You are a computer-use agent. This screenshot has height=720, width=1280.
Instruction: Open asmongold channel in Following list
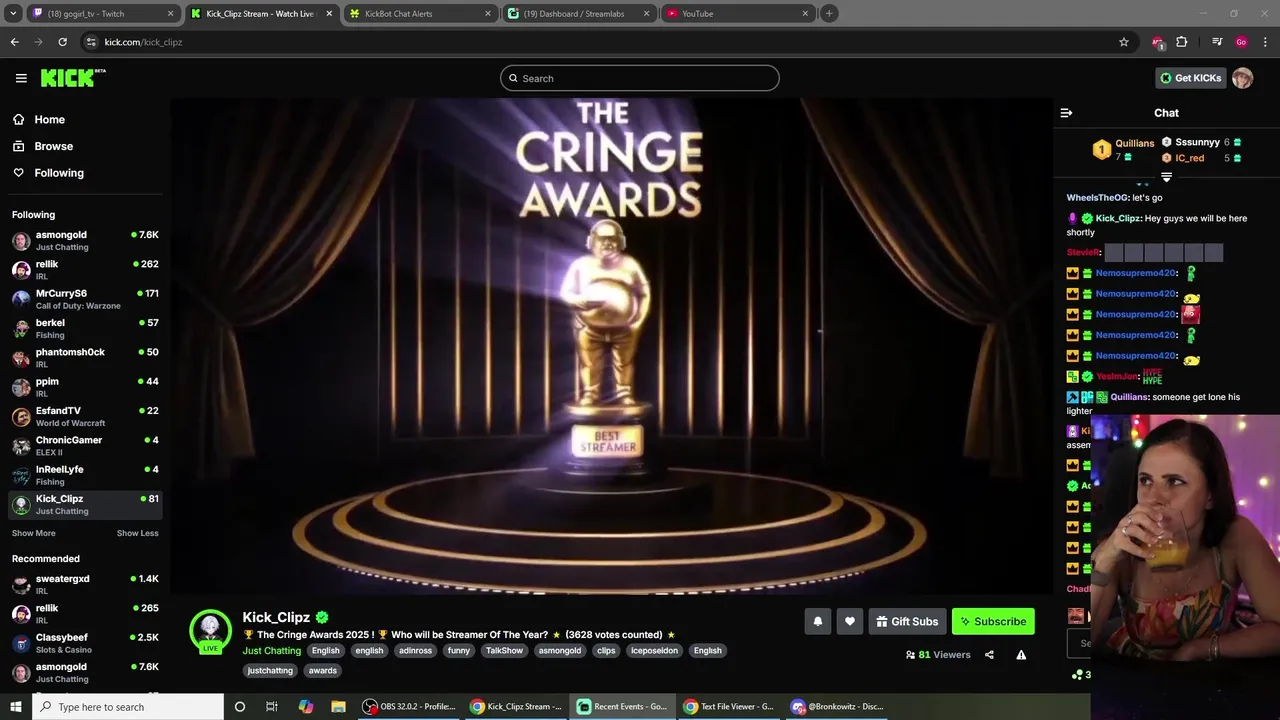click(x=85, y=240)
